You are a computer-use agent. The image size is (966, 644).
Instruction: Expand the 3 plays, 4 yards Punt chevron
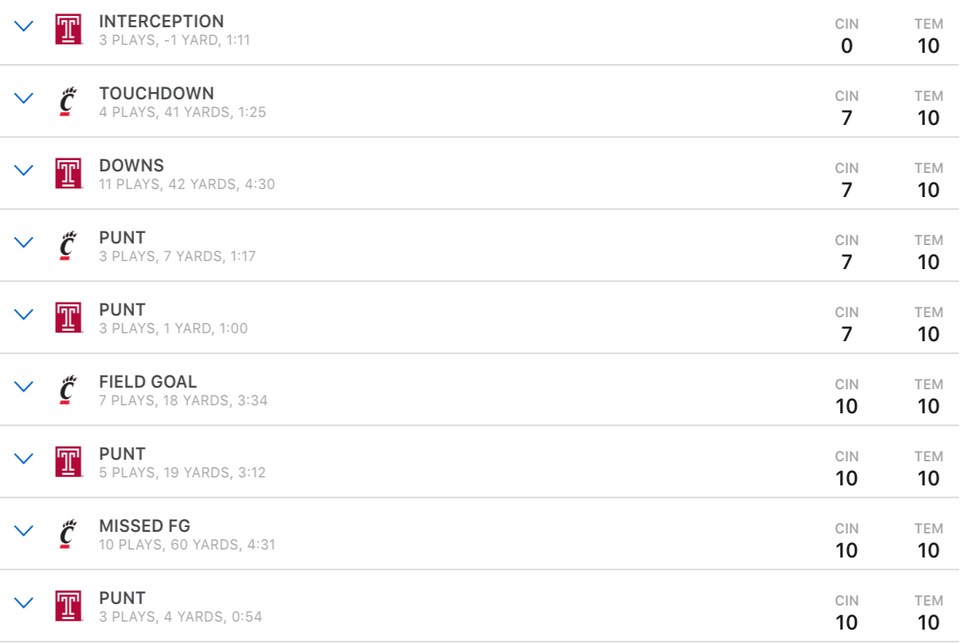point(23,603)
